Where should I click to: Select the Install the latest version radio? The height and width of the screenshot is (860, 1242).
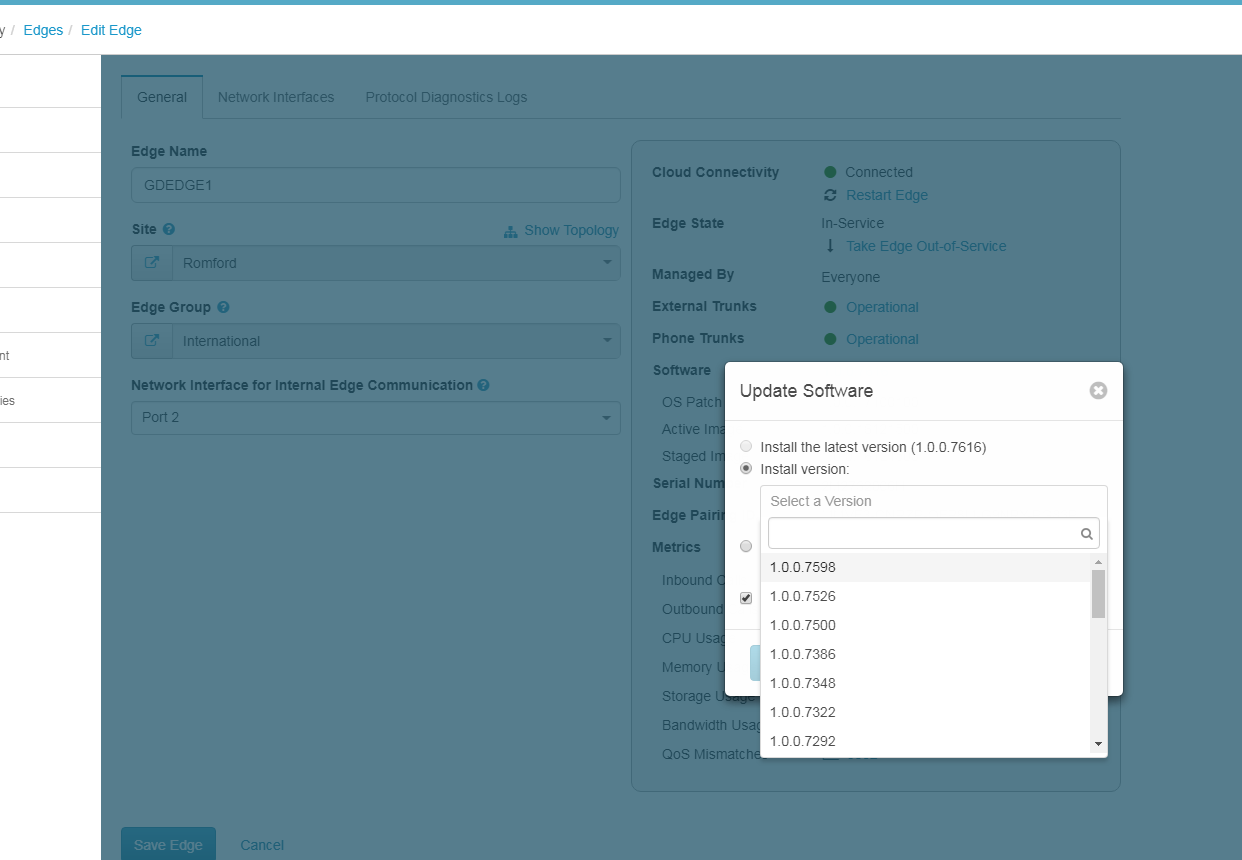click(746, 446)
